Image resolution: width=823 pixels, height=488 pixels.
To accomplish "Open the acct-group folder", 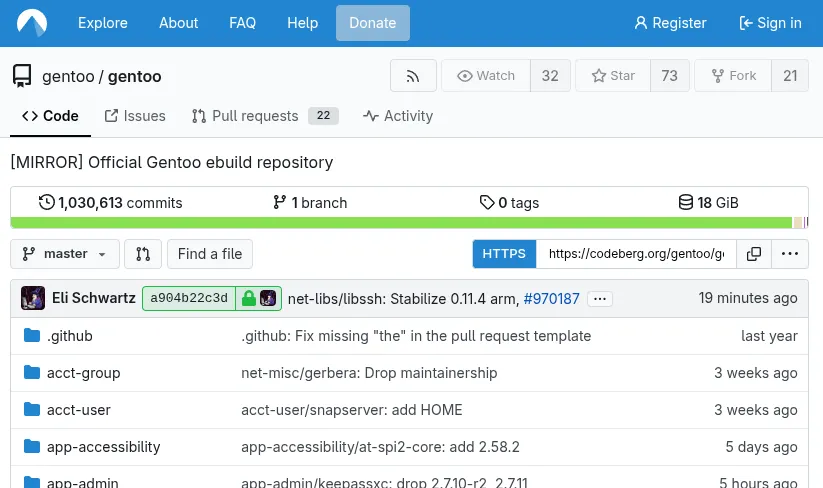I will click(83, 373).
